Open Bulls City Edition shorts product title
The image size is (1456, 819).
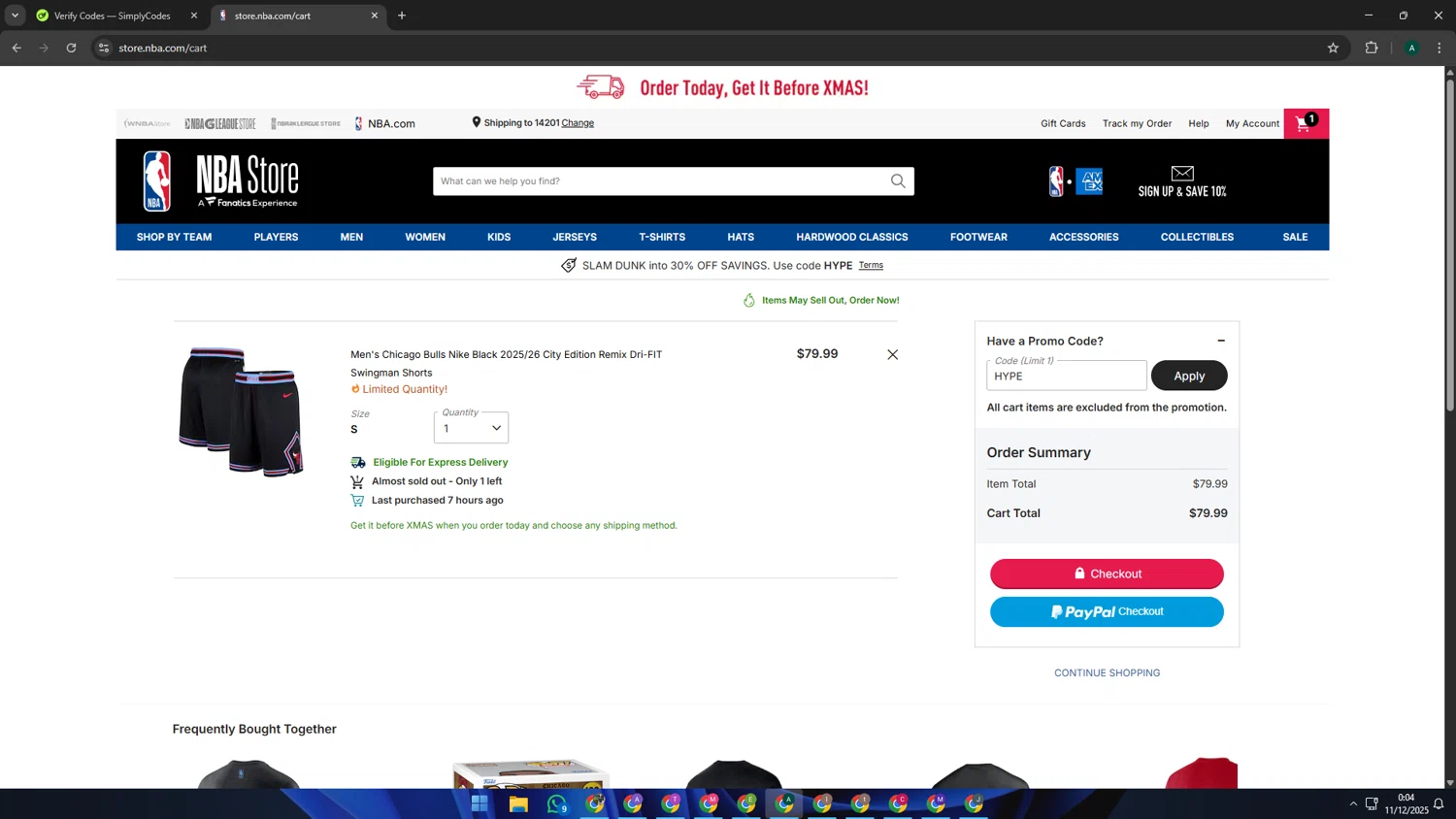click(506, 363)
